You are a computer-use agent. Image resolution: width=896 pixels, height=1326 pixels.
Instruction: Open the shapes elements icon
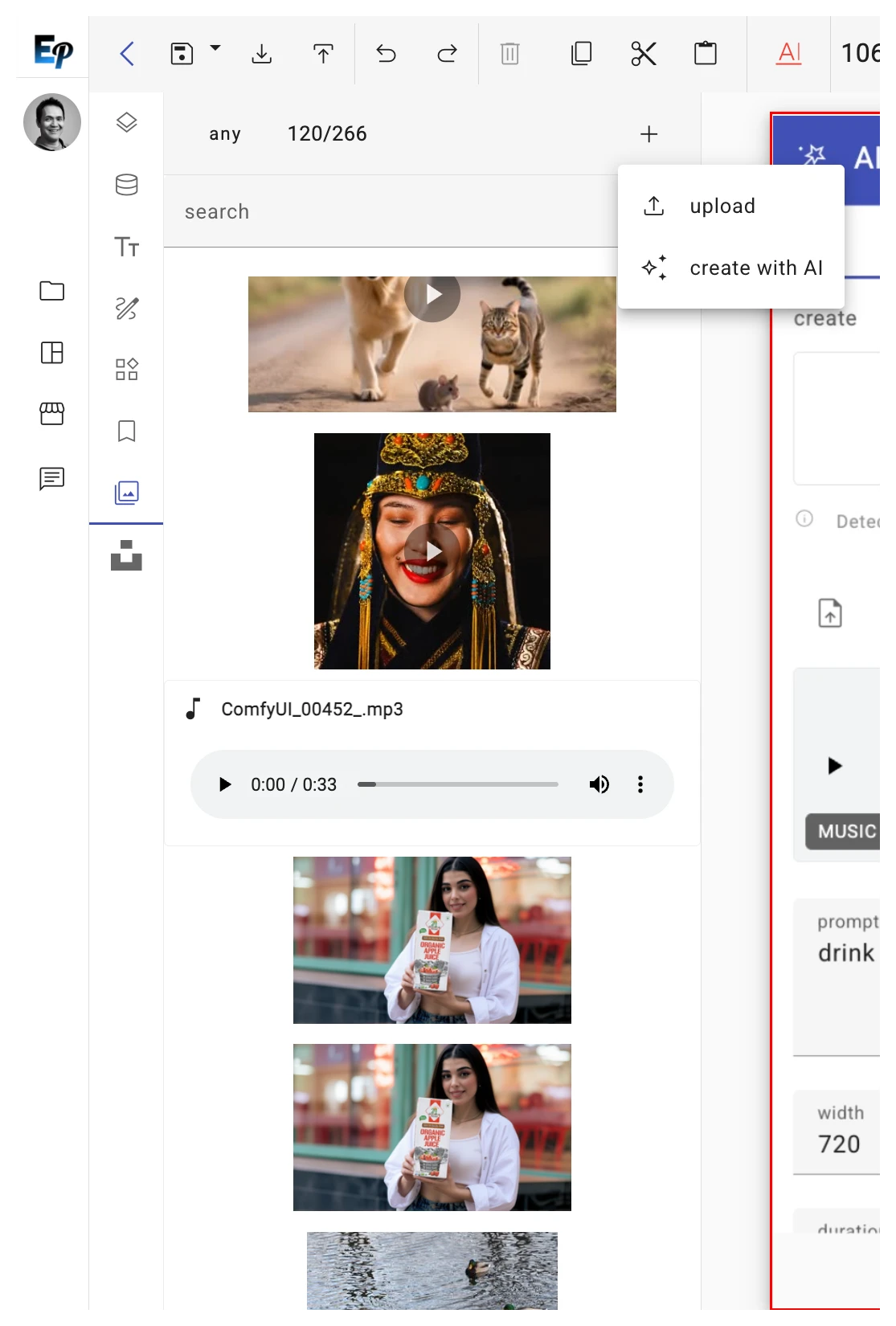click(127, 370)
